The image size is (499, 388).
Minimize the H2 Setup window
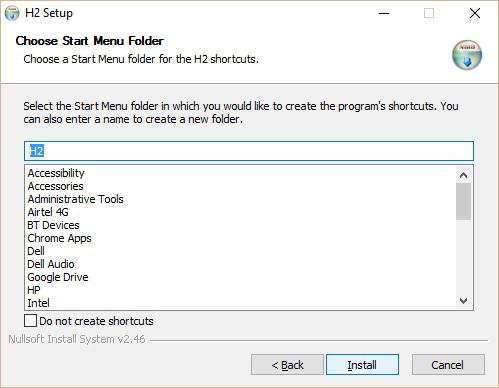click(x=384, y=13)
